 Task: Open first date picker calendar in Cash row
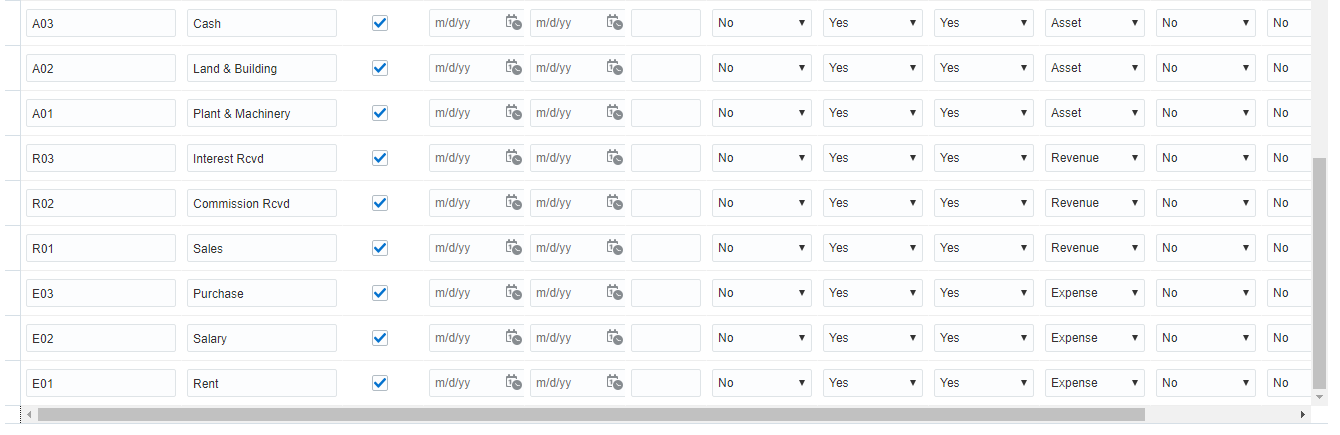(x=513, y=23)
